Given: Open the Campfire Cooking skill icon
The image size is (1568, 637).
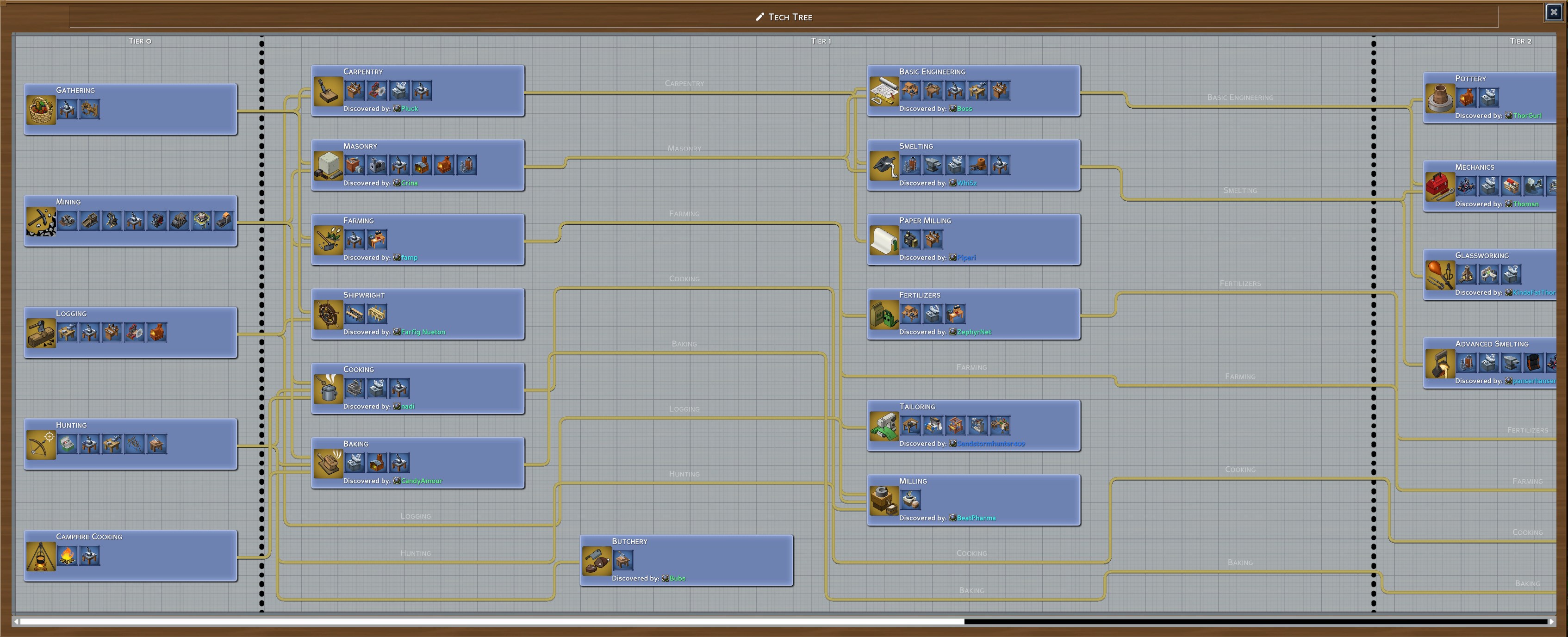Looking at the screenshot, I should (41, 556).
